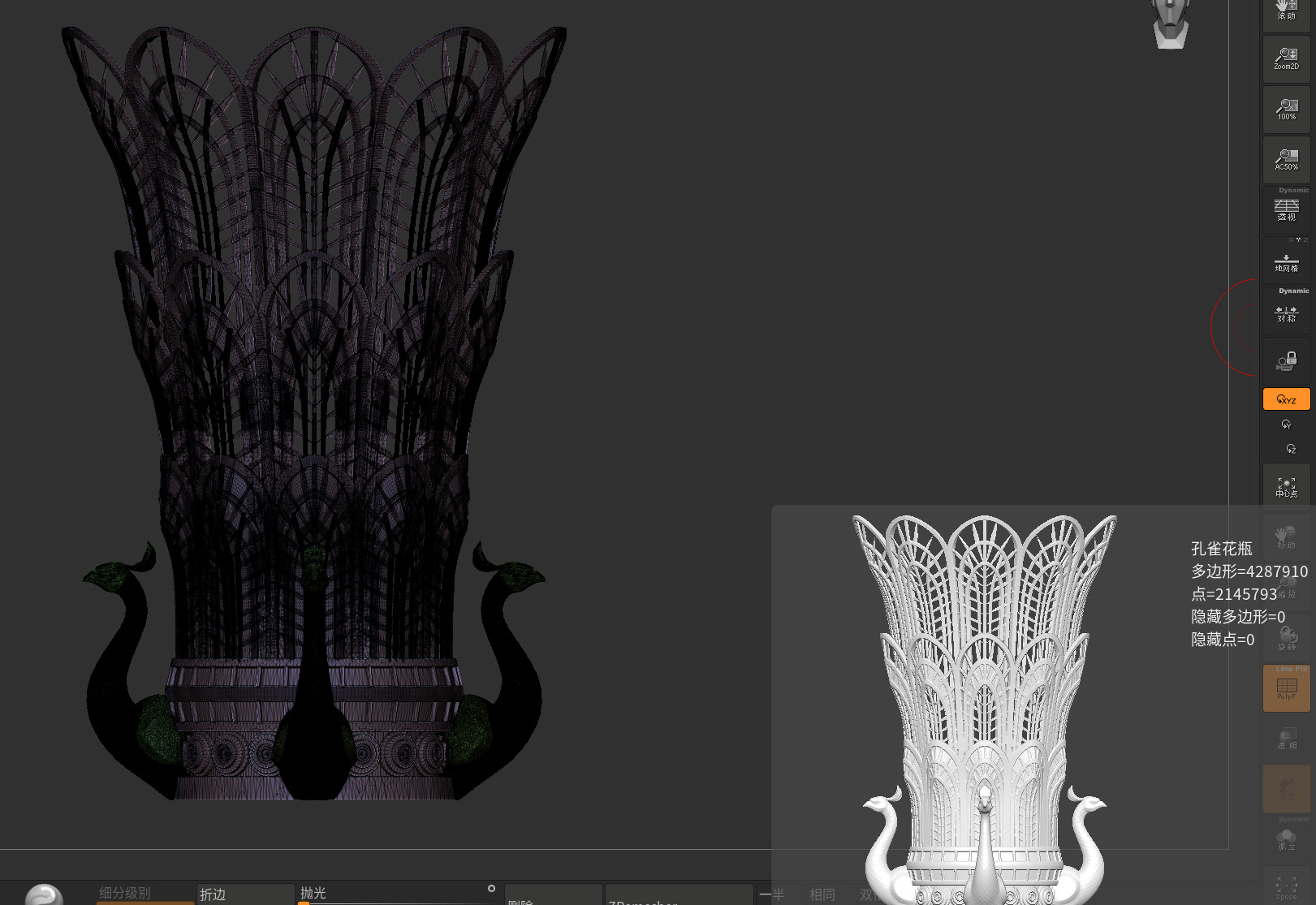Viewport: 1316px width, 905px height.
Task: Click the camera lock icon
Action: (1287, 362)
